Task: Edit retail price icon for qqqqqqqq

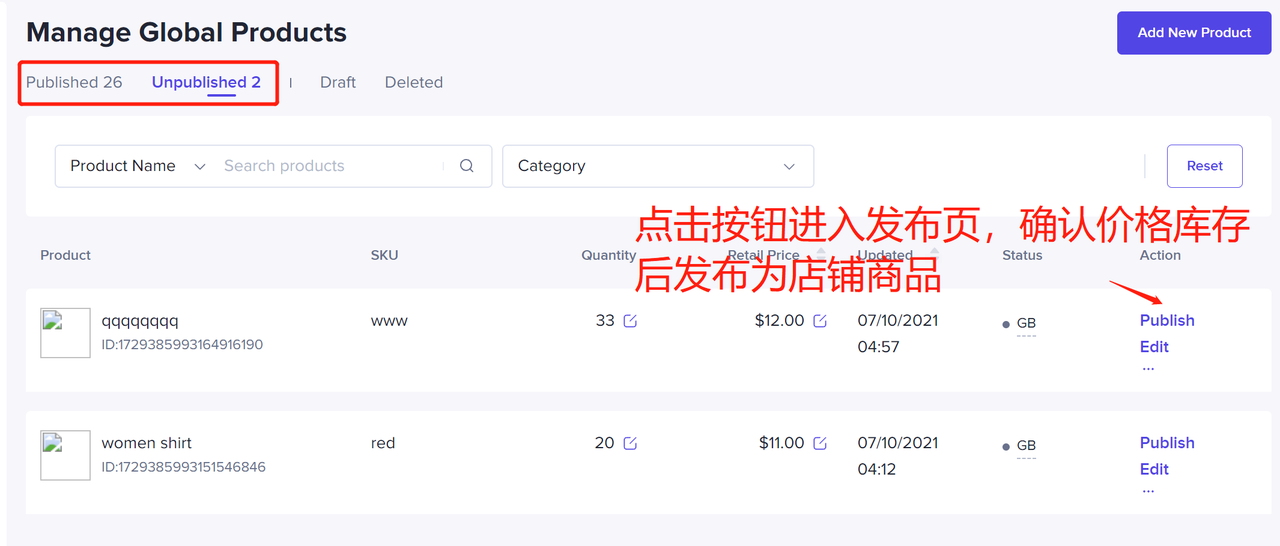Action: tap(820, 321)
